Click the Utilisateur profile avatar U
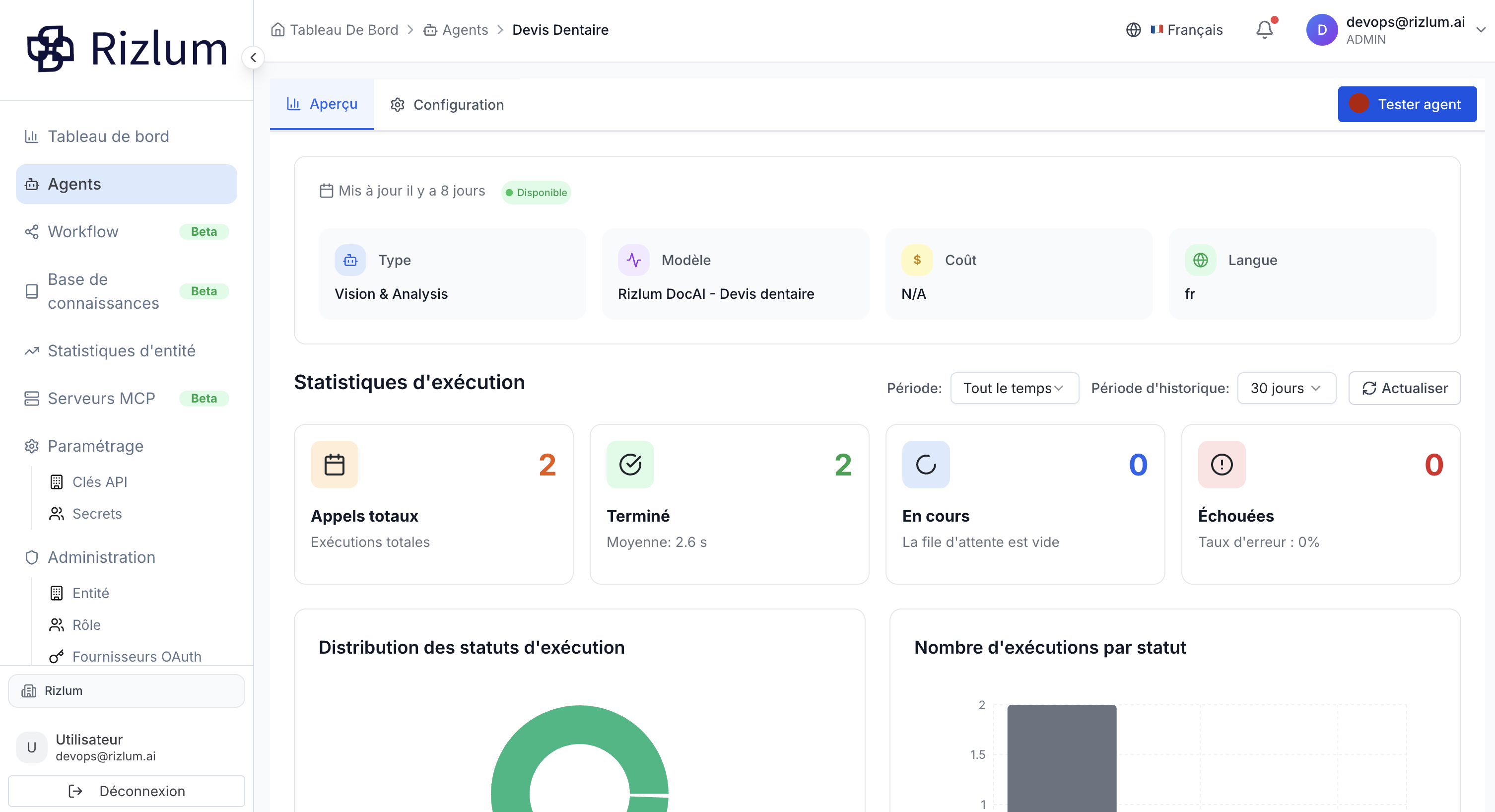 31,747
